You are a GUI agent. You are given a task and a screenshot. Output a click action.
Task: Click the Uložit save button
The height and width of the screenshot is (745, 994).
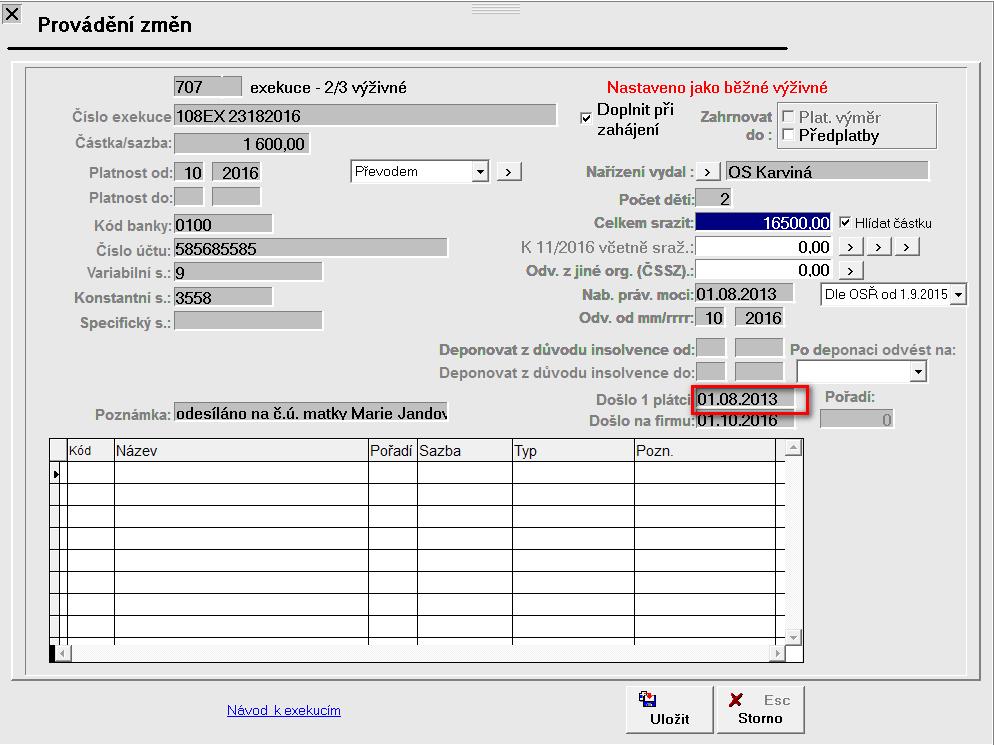pos(669,709)
